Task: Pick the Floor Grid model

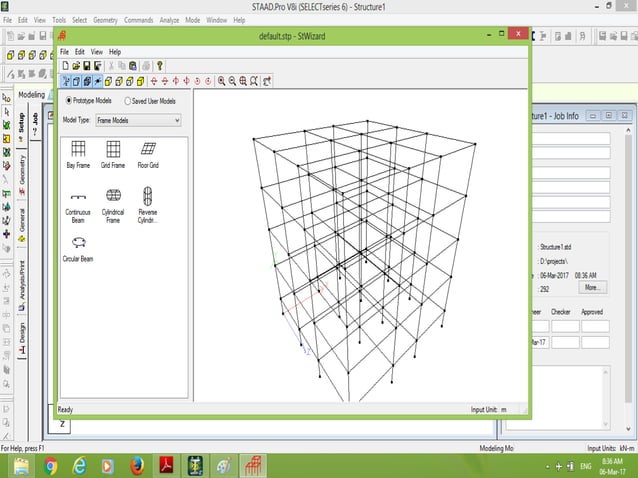Action: 147,150
